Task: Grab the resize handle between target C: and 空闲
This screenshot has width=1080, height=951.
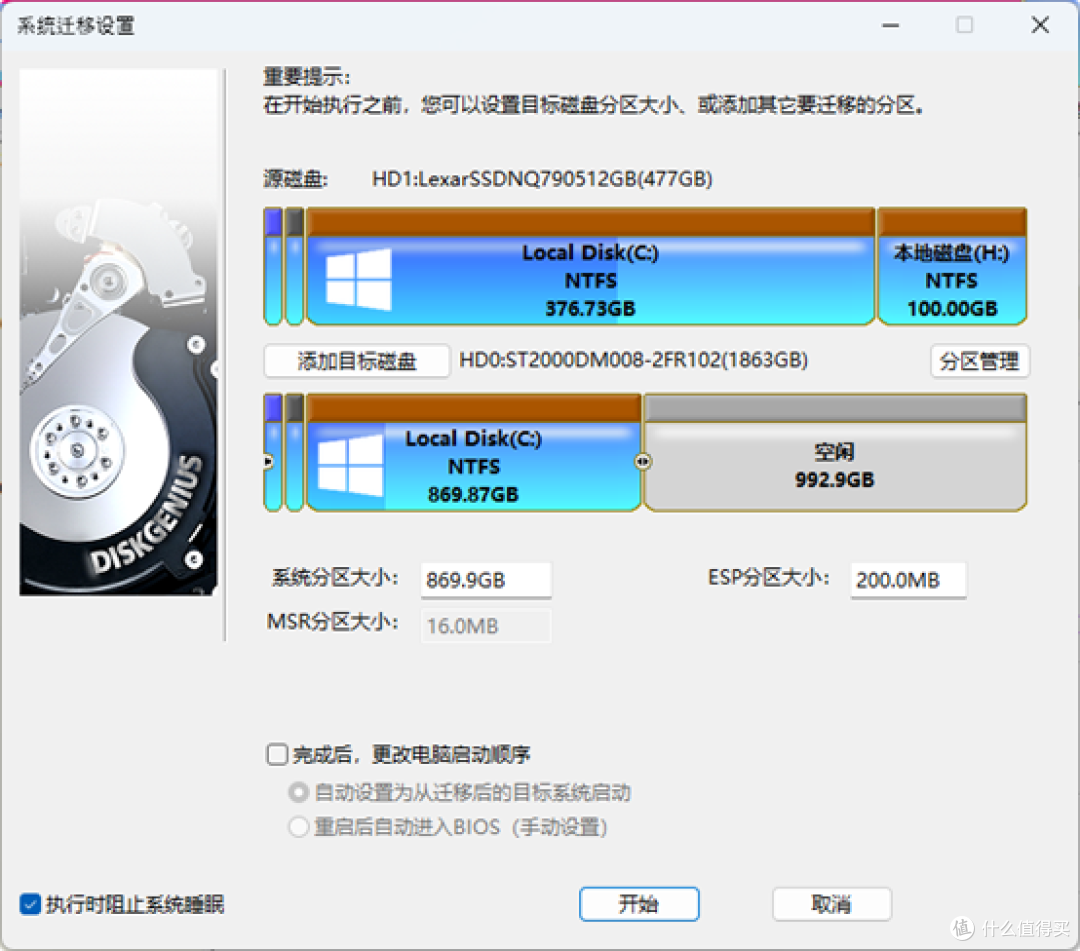Action: (x=643, y=461)
